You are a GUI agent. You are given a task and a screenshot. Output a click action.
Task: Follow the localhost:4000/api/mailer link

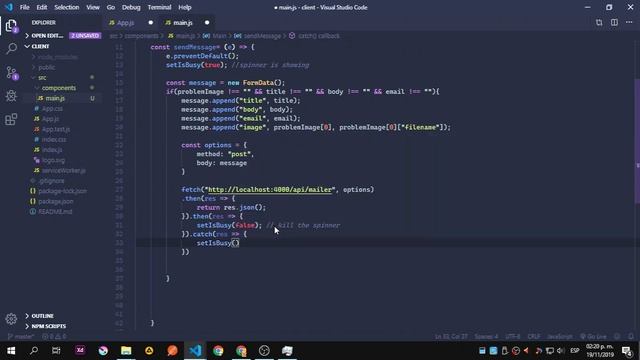click(x=270, y=189)
